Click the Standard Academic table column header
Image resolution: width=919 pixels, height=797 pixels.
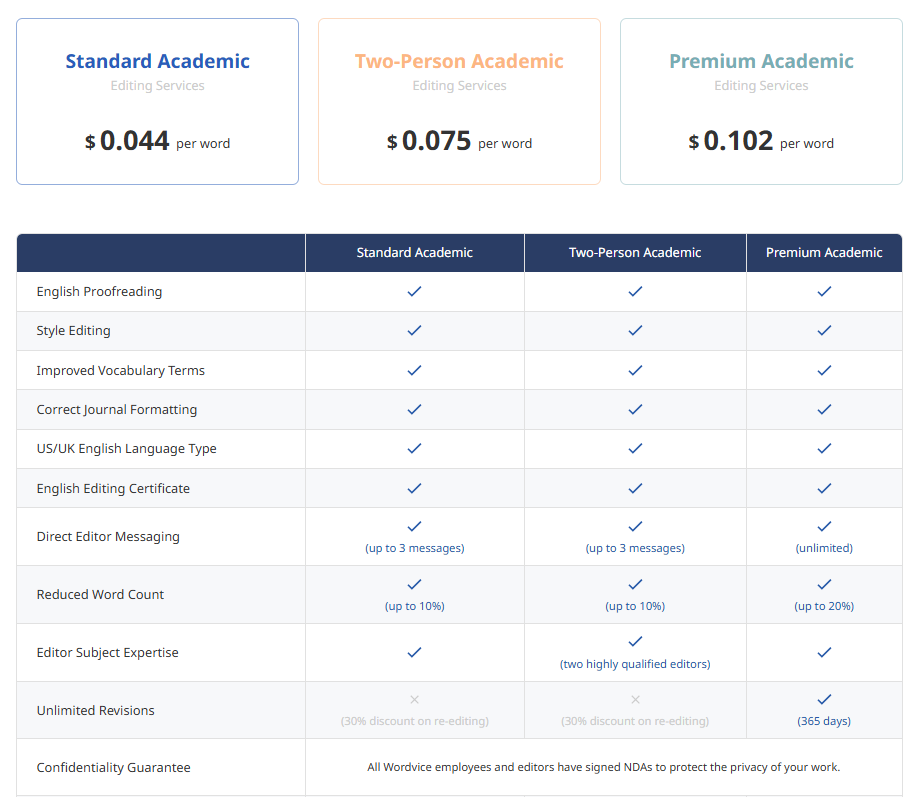pyautogui.click(x=414, y=253)
